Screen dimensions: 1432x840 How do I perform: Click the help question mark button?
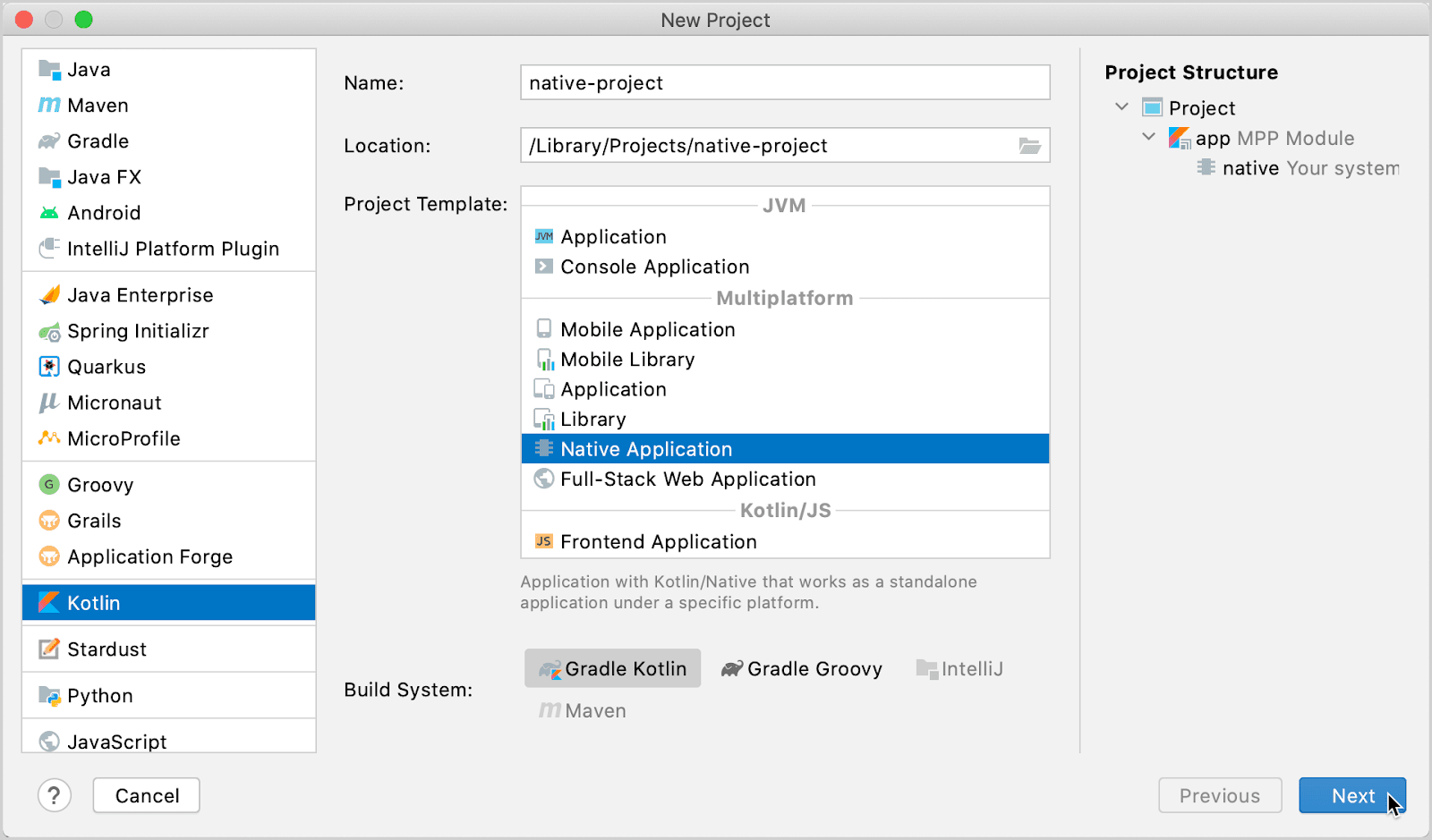click(x=55, y=795)
